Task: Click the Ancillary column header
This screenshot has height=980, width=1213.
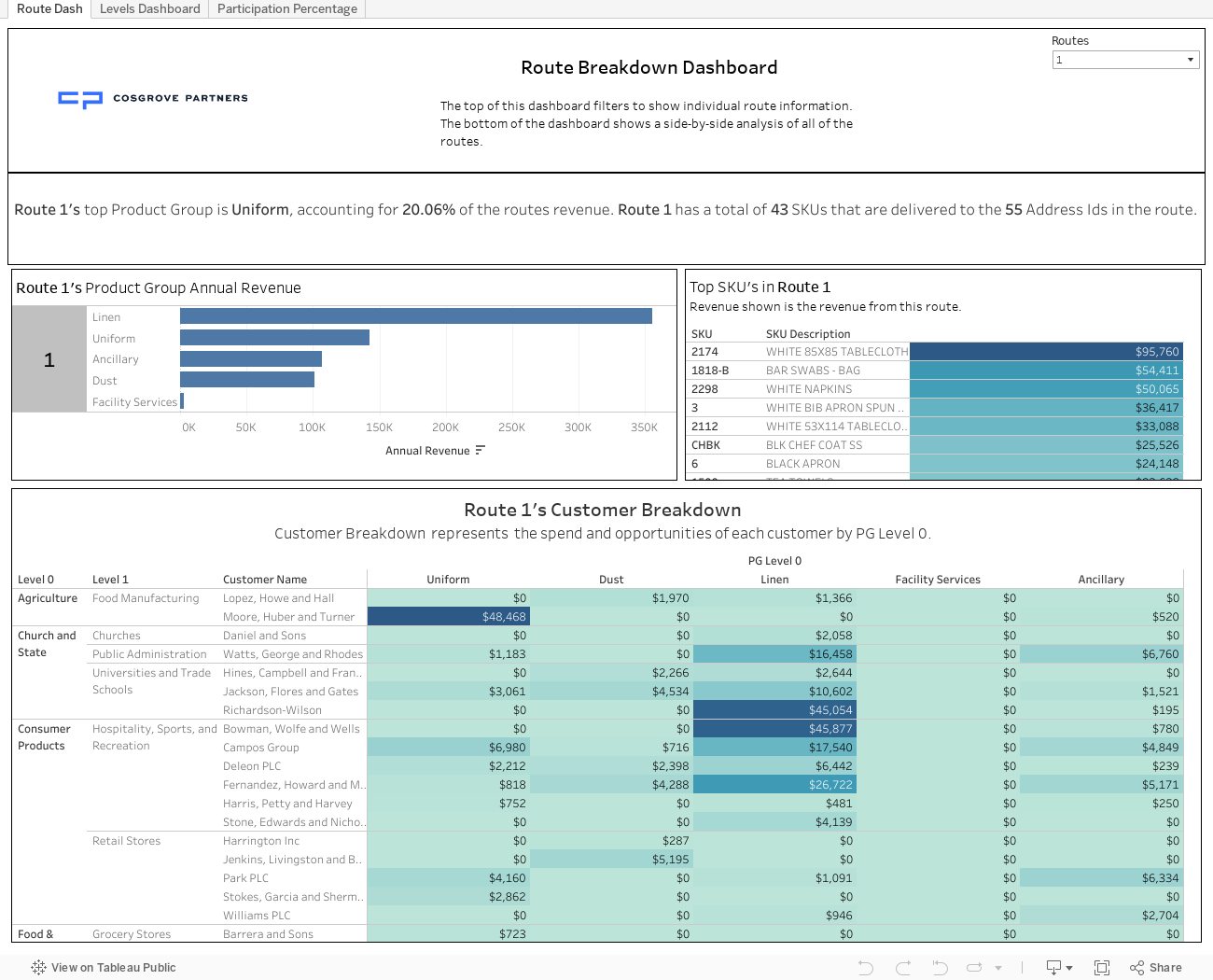Action: point(1101,580)
